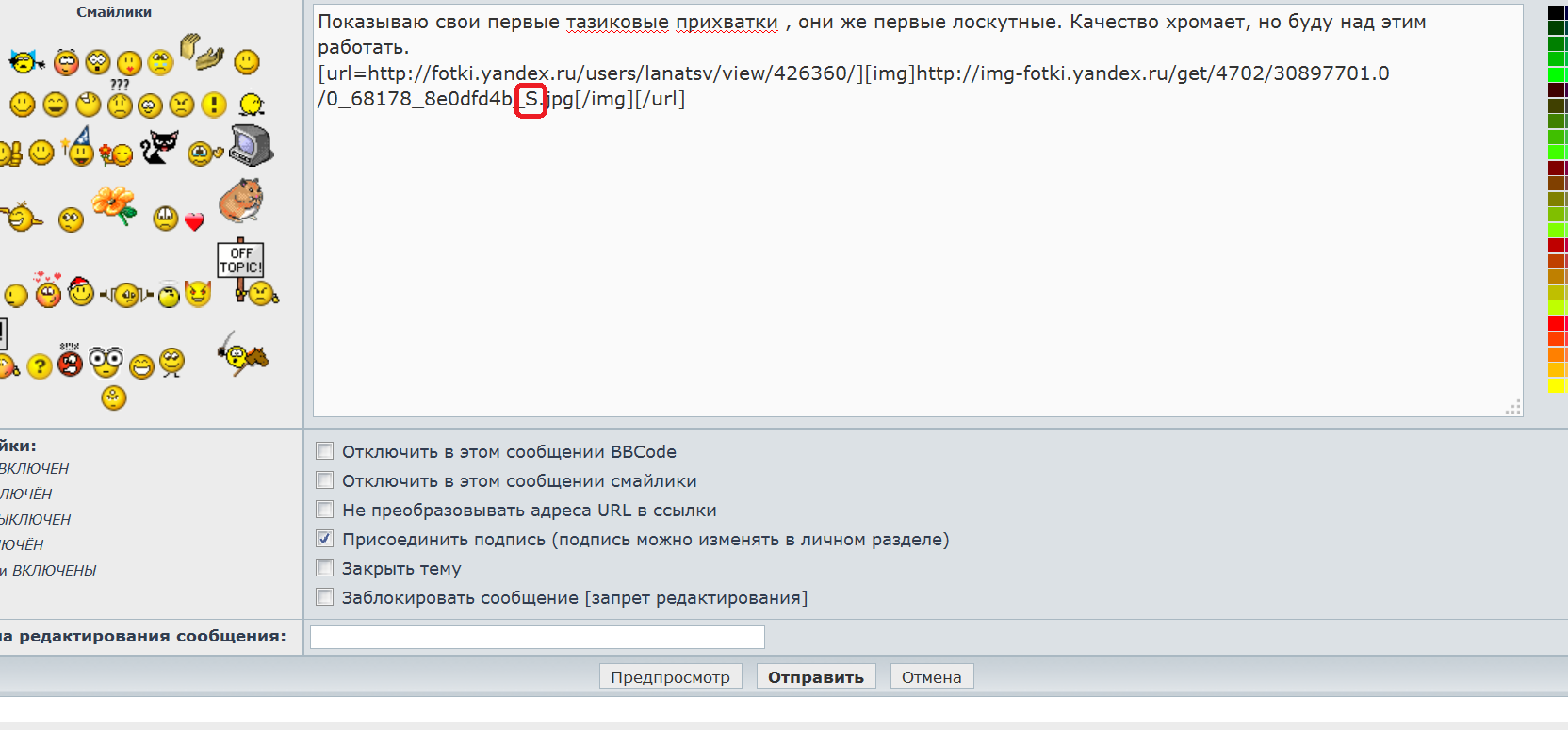Image resolution: width=1568 pixels, height=730 pixels.
Task: Pick the pure red color swatch
Action: click(1557, 323)
